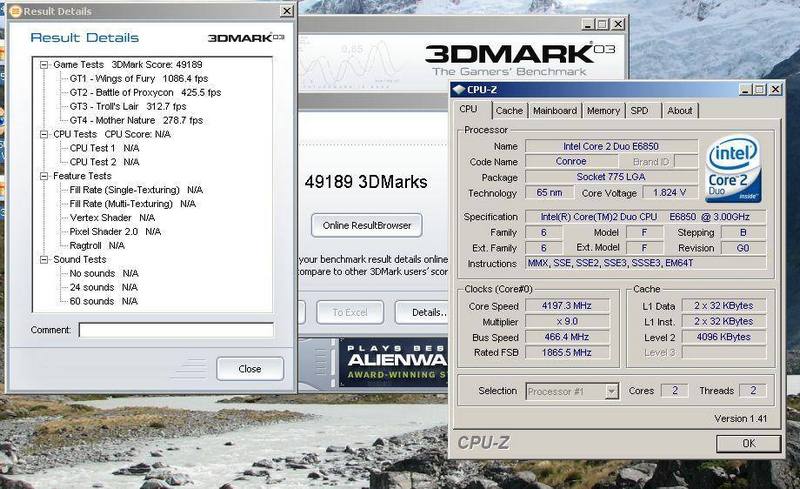Click the Result Details title bar icon
This screenshot has height=489, width=800.
(x=15, y=11)
